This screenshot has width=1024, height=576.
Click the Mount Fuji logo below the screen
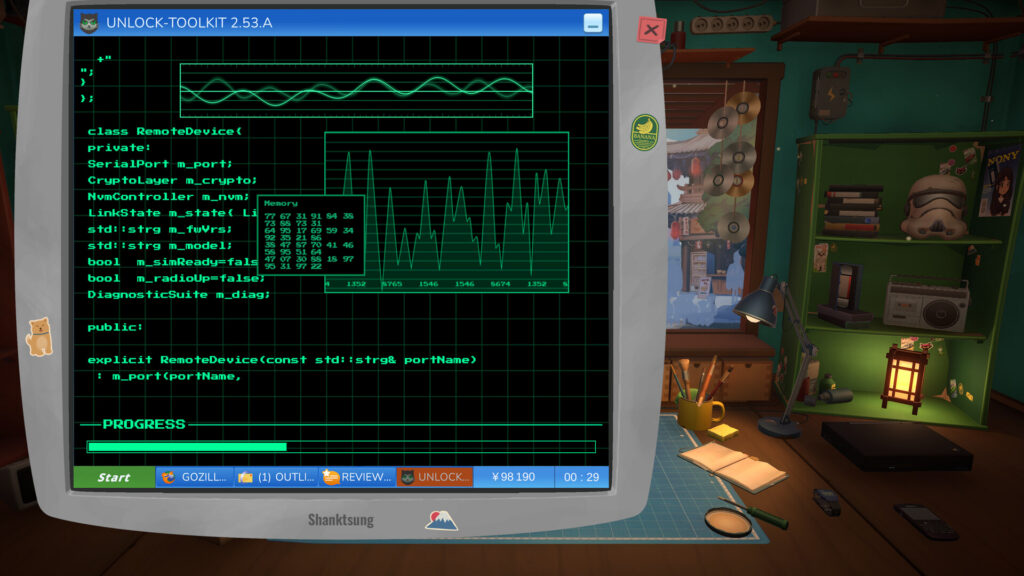441,520
